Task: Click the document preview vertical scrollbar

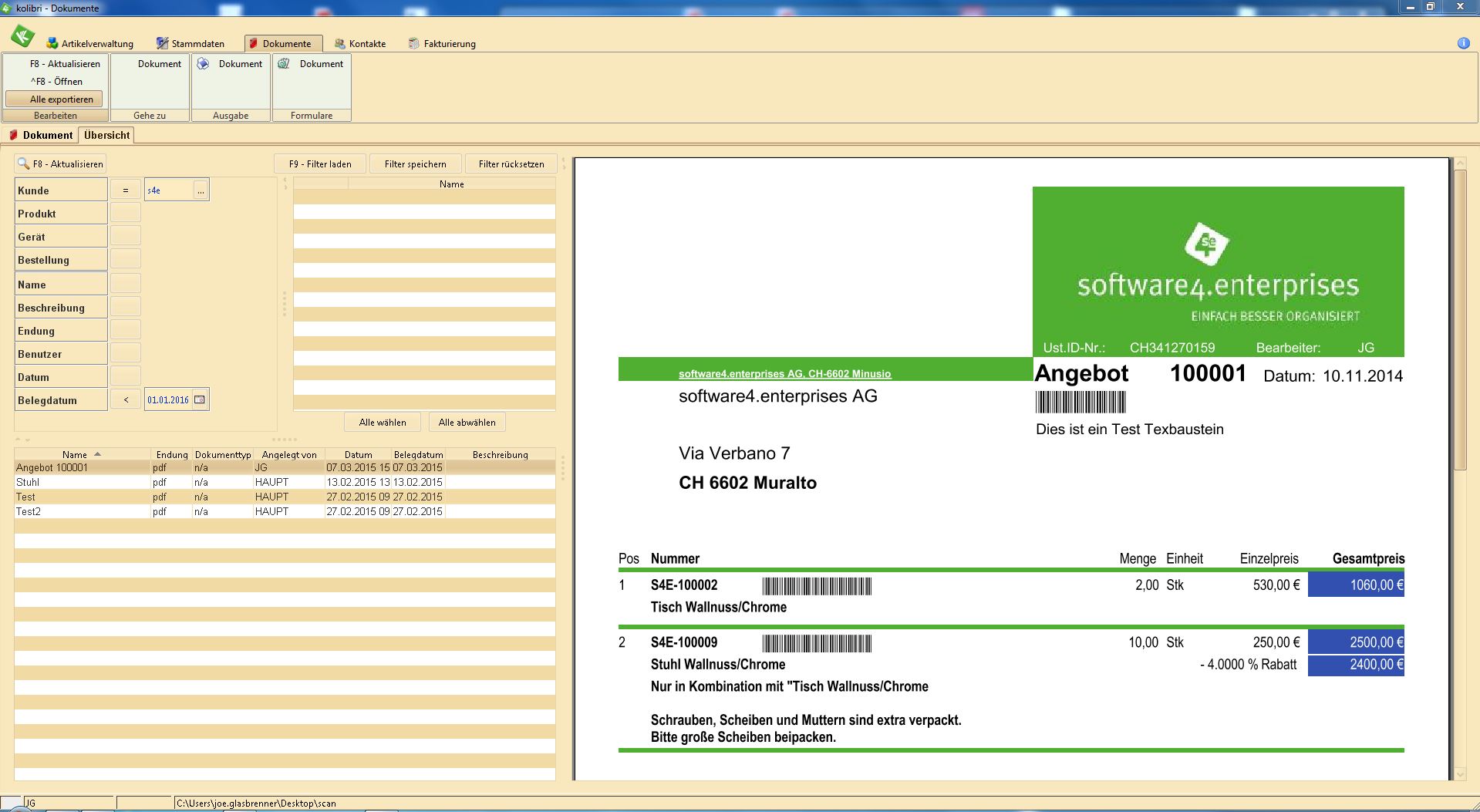Action: click(1459, 320)
